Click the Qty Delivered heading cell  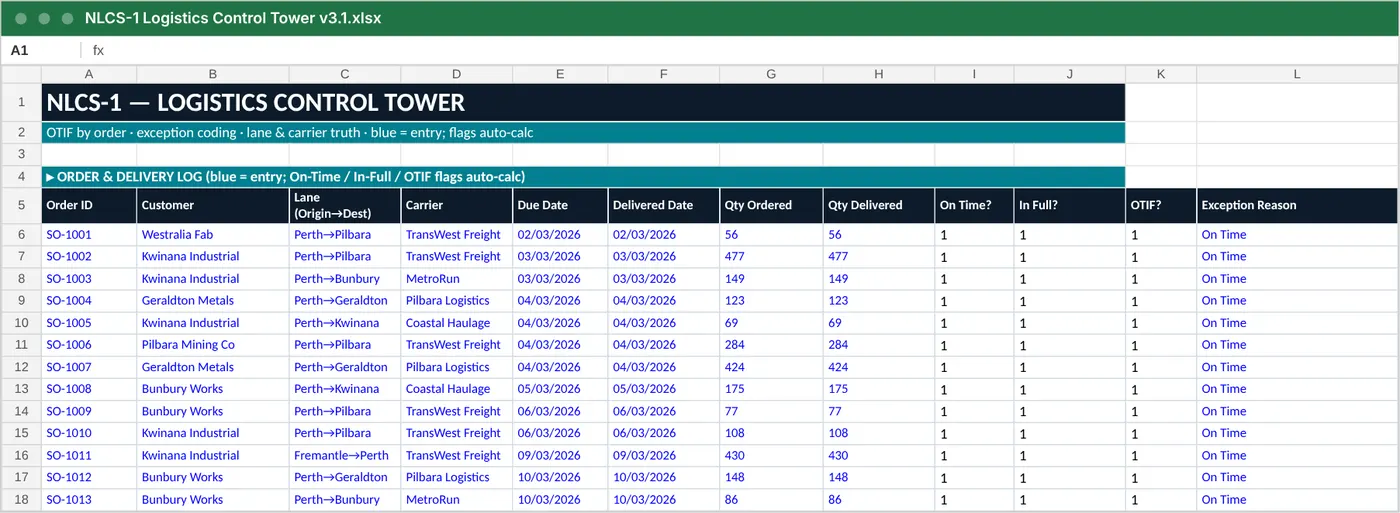(x=879, y=205)
